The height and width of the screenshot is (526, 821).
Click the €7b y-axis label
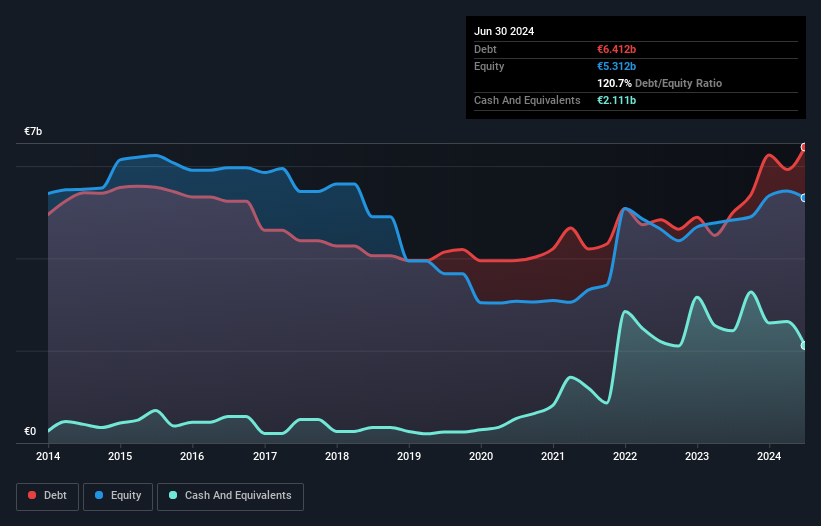[33, 131]
